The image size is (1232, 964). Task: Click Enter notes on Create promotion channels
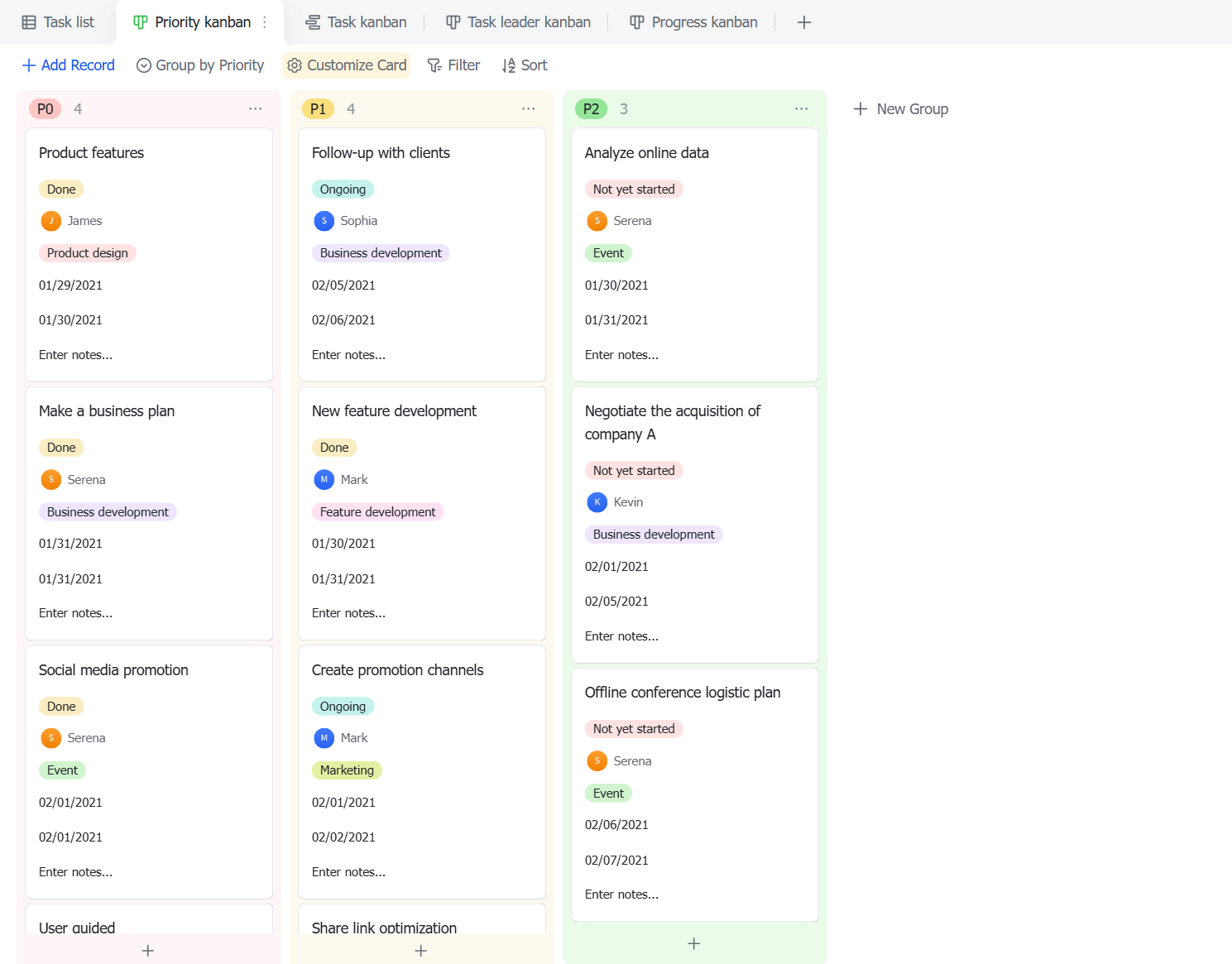348,872
